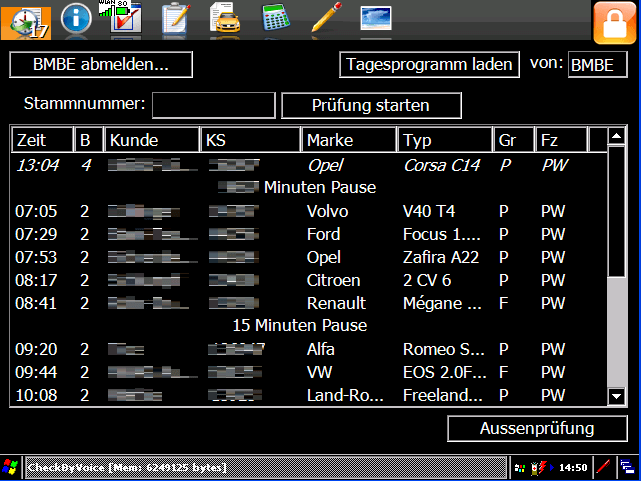Image resolution: width=641 pixels, height=481 pixels.
Task: Focus the Stammnummer input field
Action: [x=213, y=105]
